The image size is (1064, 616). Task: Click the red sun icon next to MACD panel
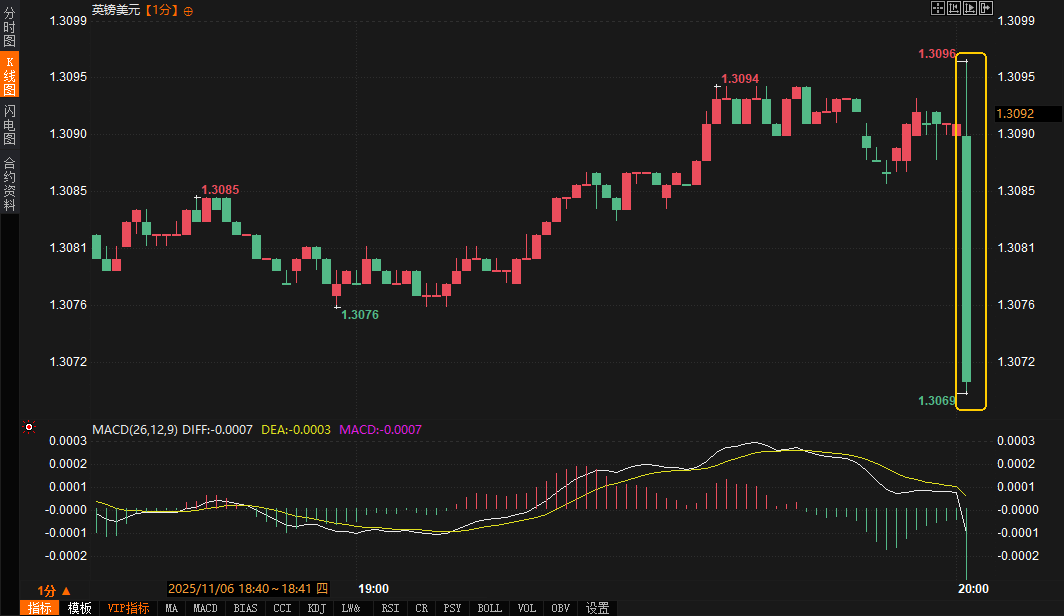(28, 427)
